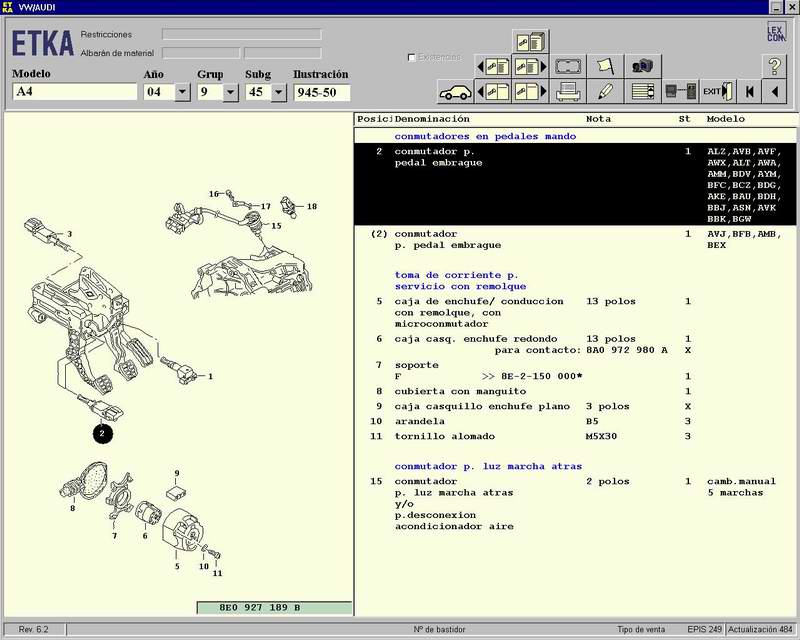Open the list with scroll arrows icon
This screenshot has width=800, height=640.
(642, 92)
